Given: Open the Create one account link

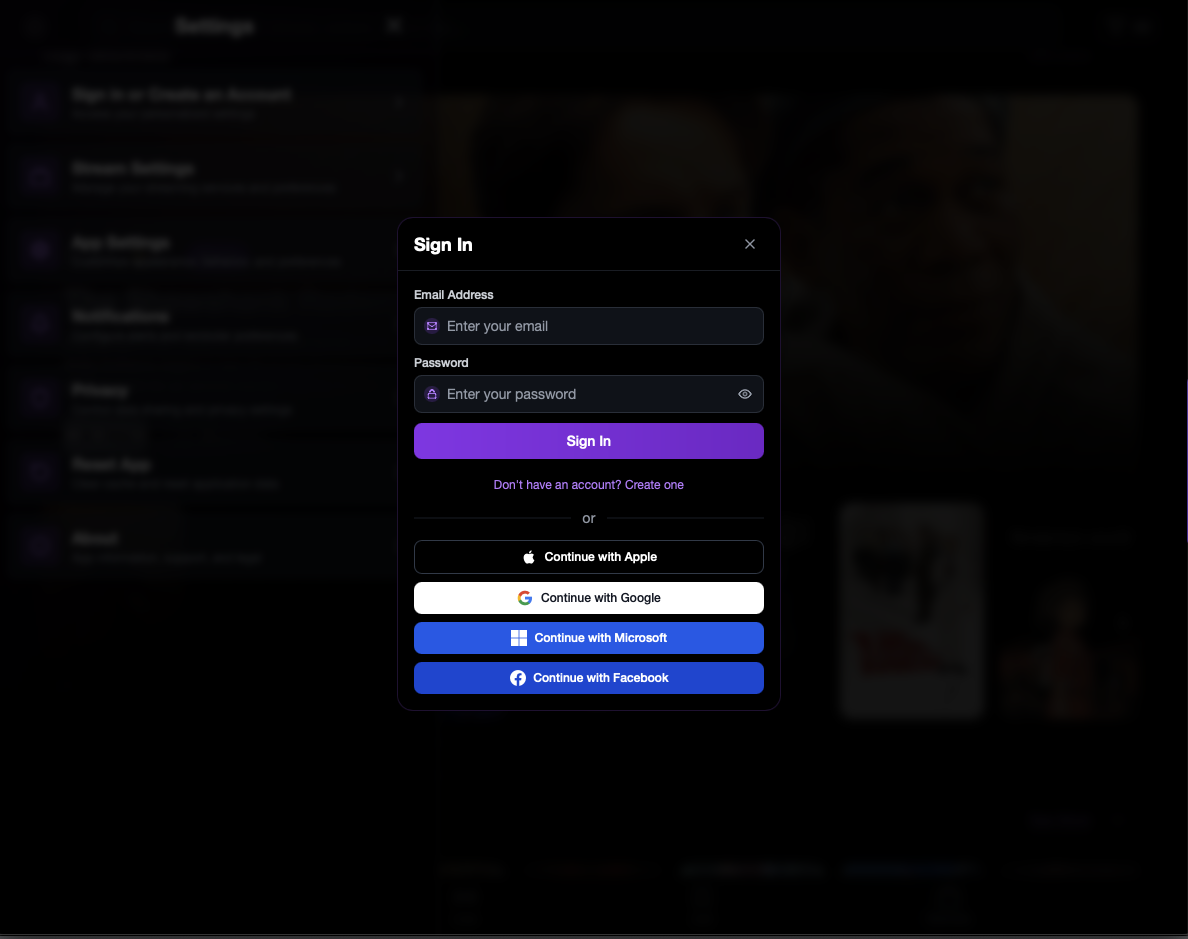Looking at the screenshot, I should 654,485.
